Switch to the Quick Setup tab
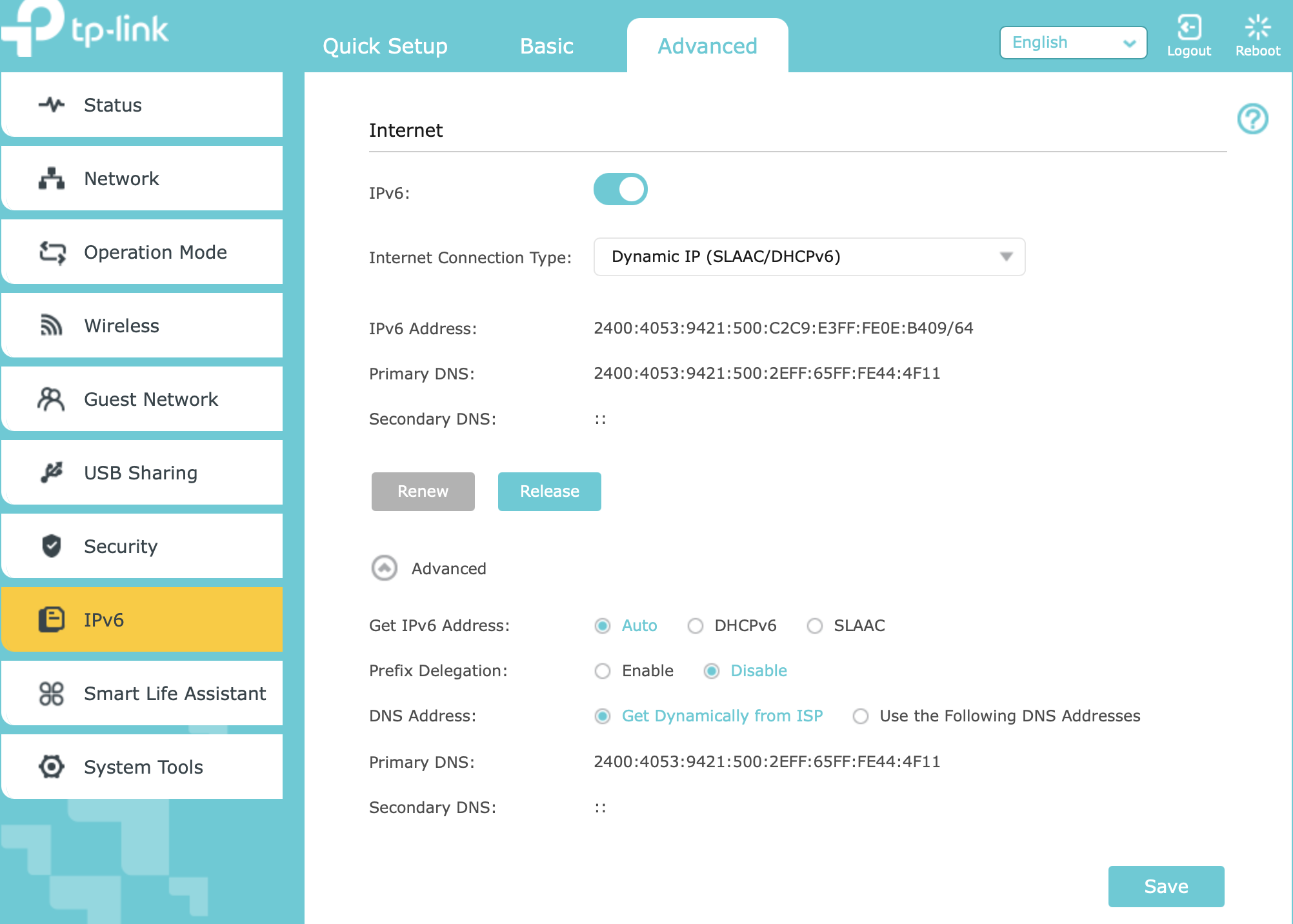Viewport: 1293px width, 924px height. (x=385, y=46)
